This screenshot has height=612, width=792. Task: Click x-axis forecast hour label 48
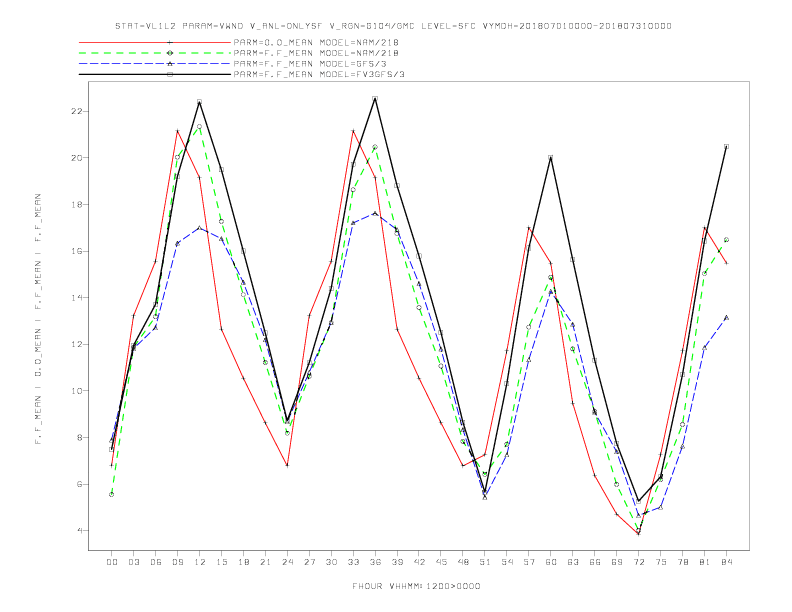click(x=463, y=562)
